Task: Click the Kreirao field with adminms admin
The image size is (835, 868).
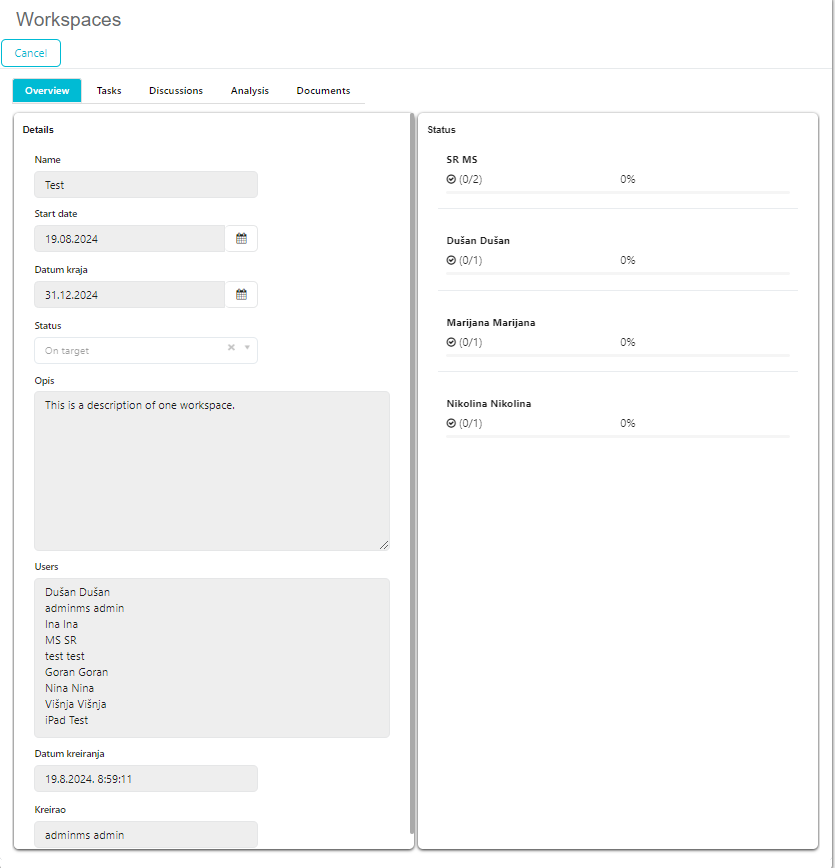Action: click(146, 835)
